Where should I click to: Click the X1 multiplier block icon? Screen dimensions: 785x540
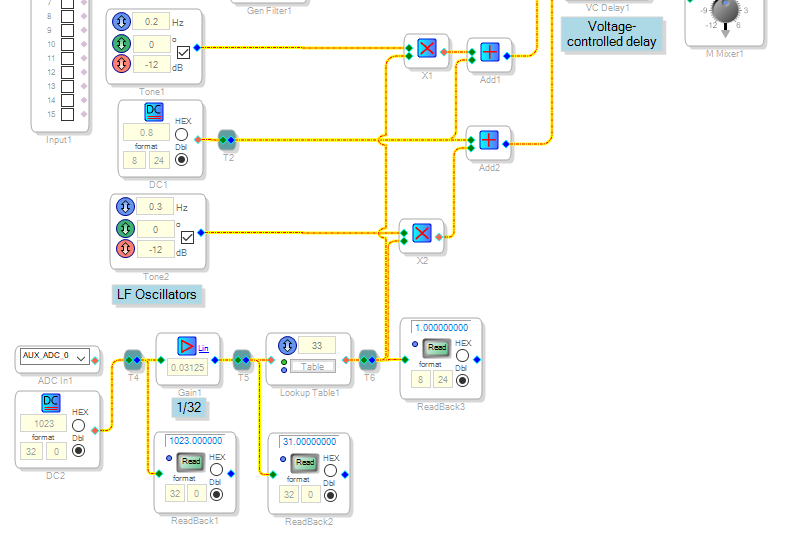coord(427,48)
